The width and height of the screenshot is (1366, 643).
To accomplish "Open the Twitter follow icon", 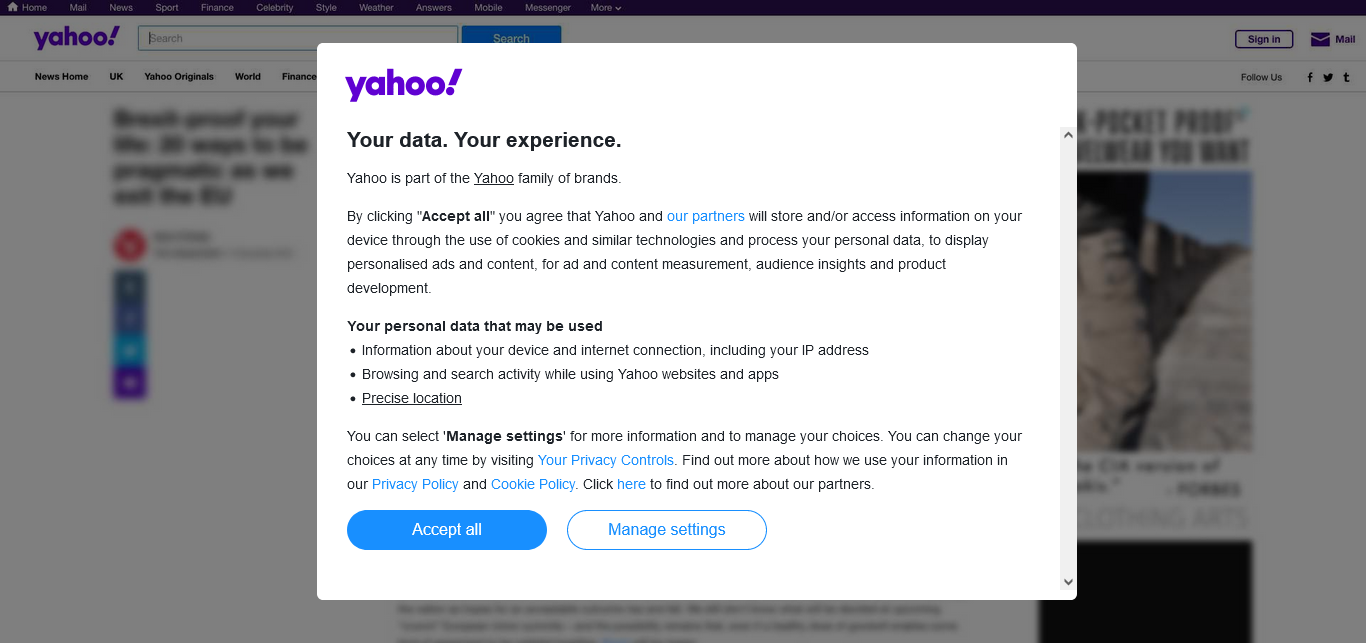I will point(1328,77).
